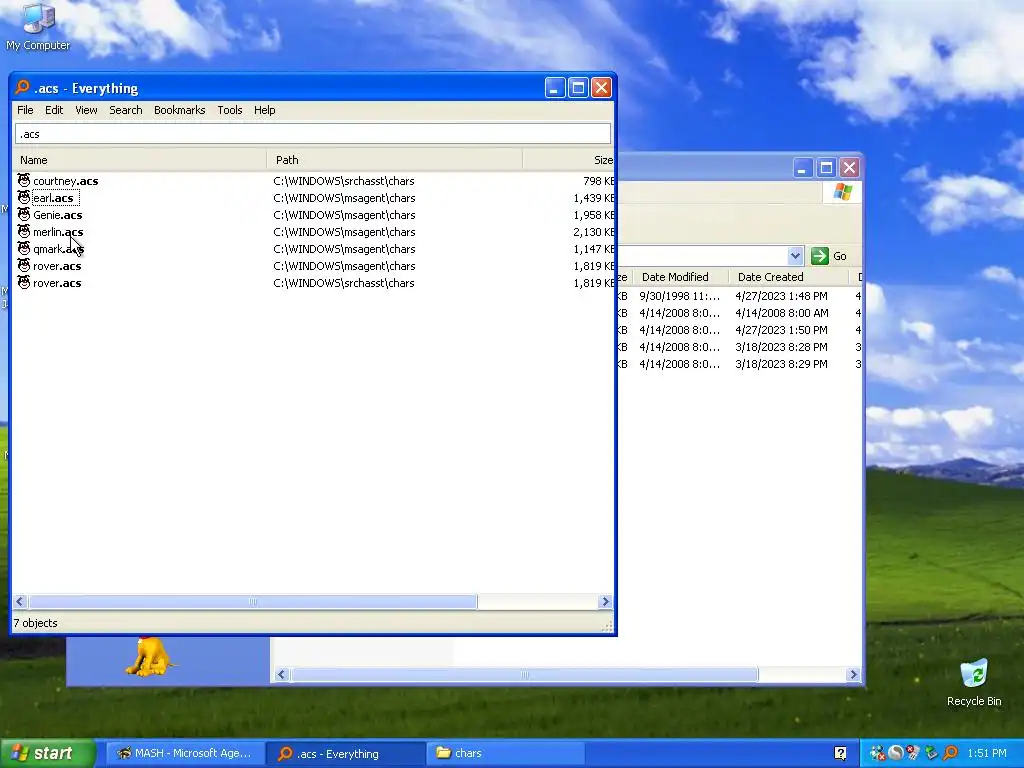Select the Genie.acs file name
This screenshot has width=1024, height=768.
point(57,215)
